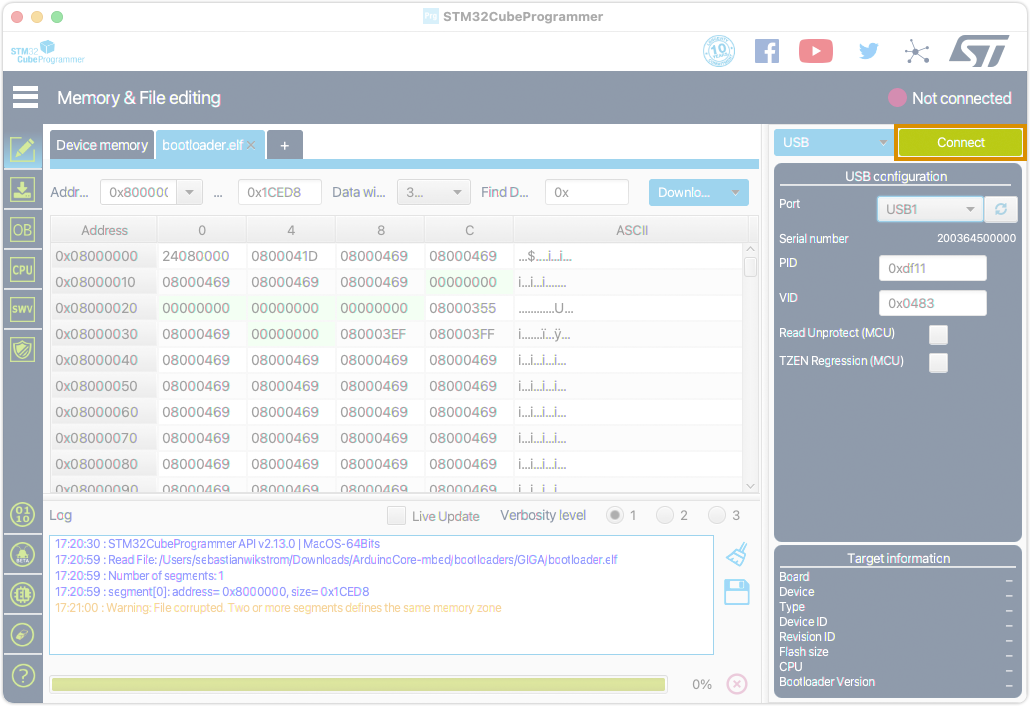Select verbosity level 3
The height and width of the screenshot is (706, 1030).
pos(717,515)
